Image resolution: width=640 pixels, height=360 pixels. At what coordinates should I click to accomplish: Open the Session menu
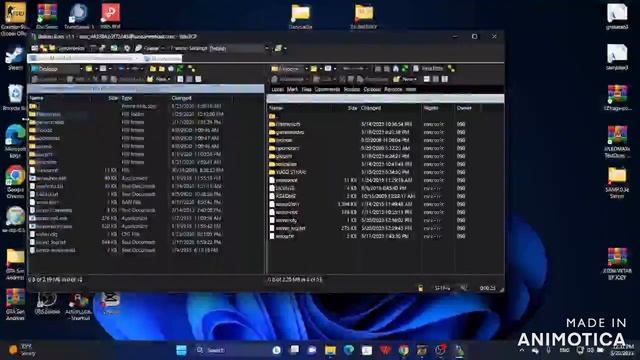[352, 89]
